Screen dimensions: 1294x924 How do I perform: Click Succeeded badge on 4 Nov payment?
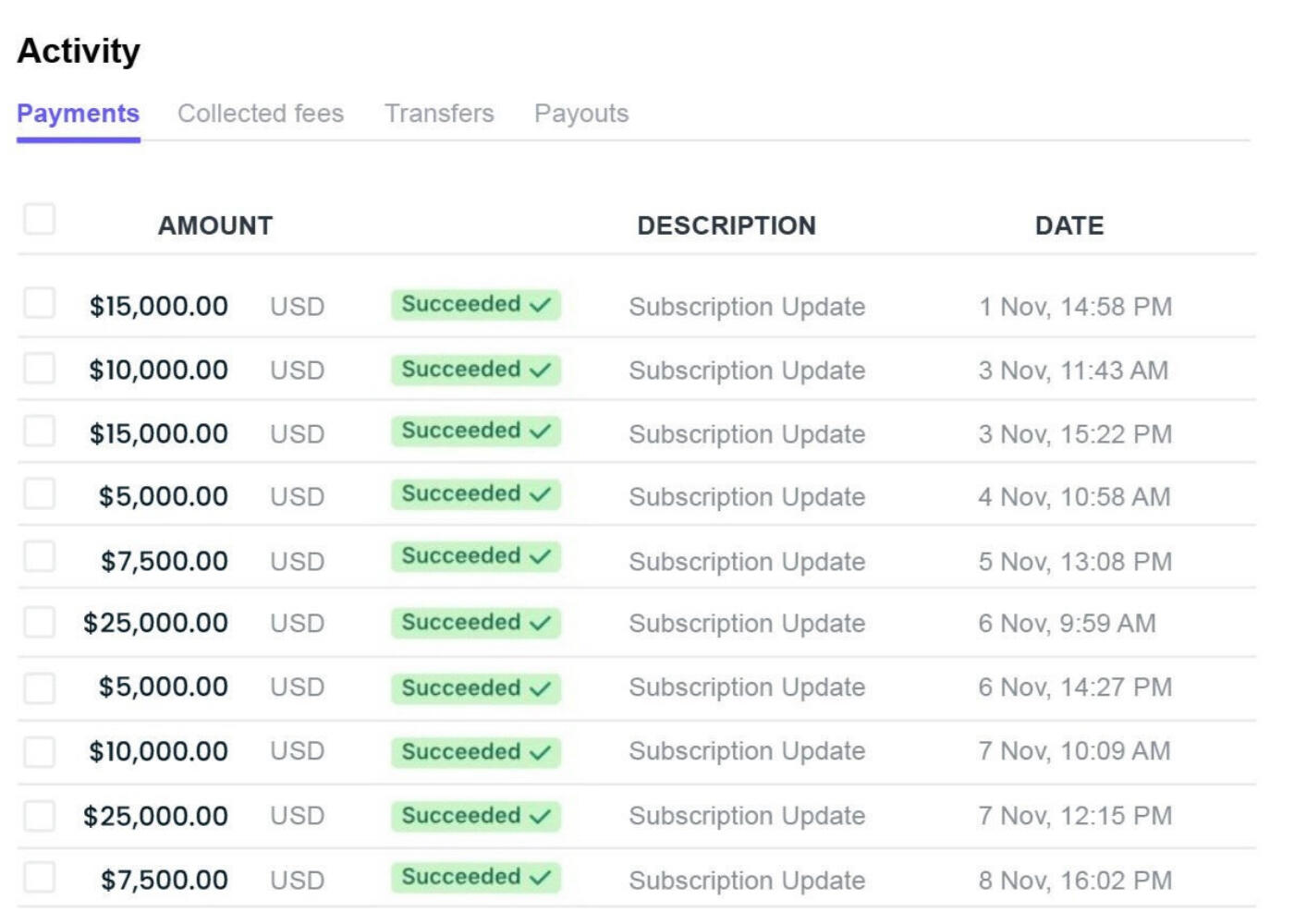476,494
